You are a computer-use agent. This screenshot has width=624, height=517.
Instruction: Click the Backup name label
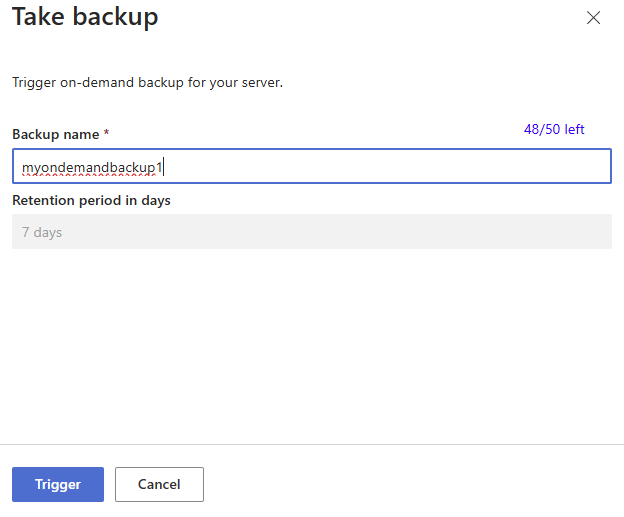(55, 134)
